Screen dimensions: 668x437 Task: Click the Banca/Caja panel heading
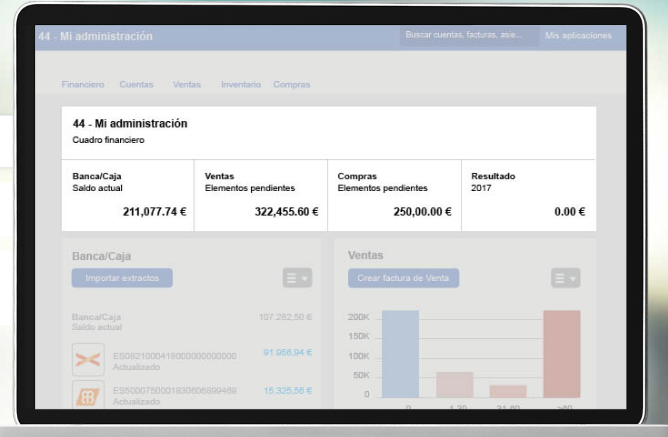tap(101, 256)
